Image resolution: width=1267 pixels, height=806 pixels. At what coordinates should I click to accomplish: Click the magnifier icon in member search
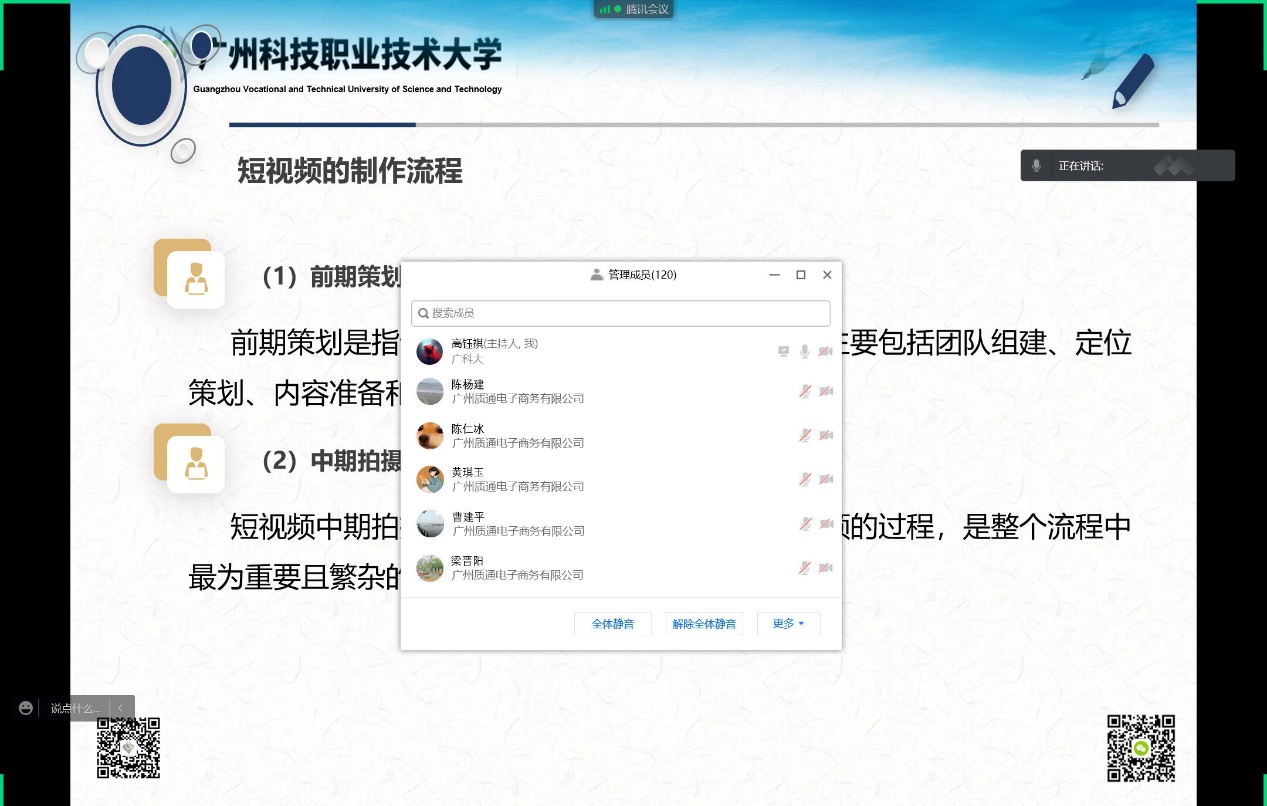pyautogui.click(x=424, y=313)
